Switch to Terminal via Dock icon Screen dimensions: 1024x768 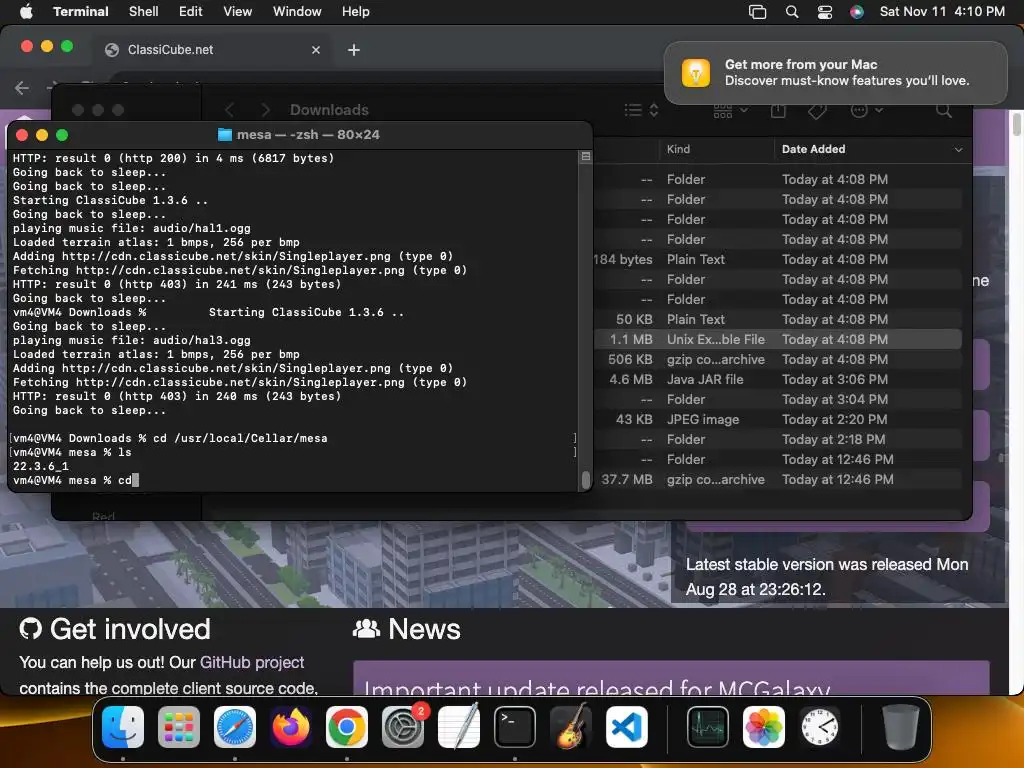(515, 727)
